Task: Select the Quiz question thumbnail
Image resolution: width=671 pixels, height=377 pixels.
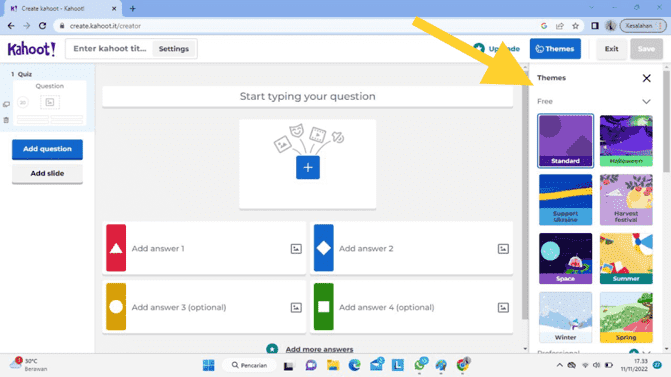Action: [50, 103]
